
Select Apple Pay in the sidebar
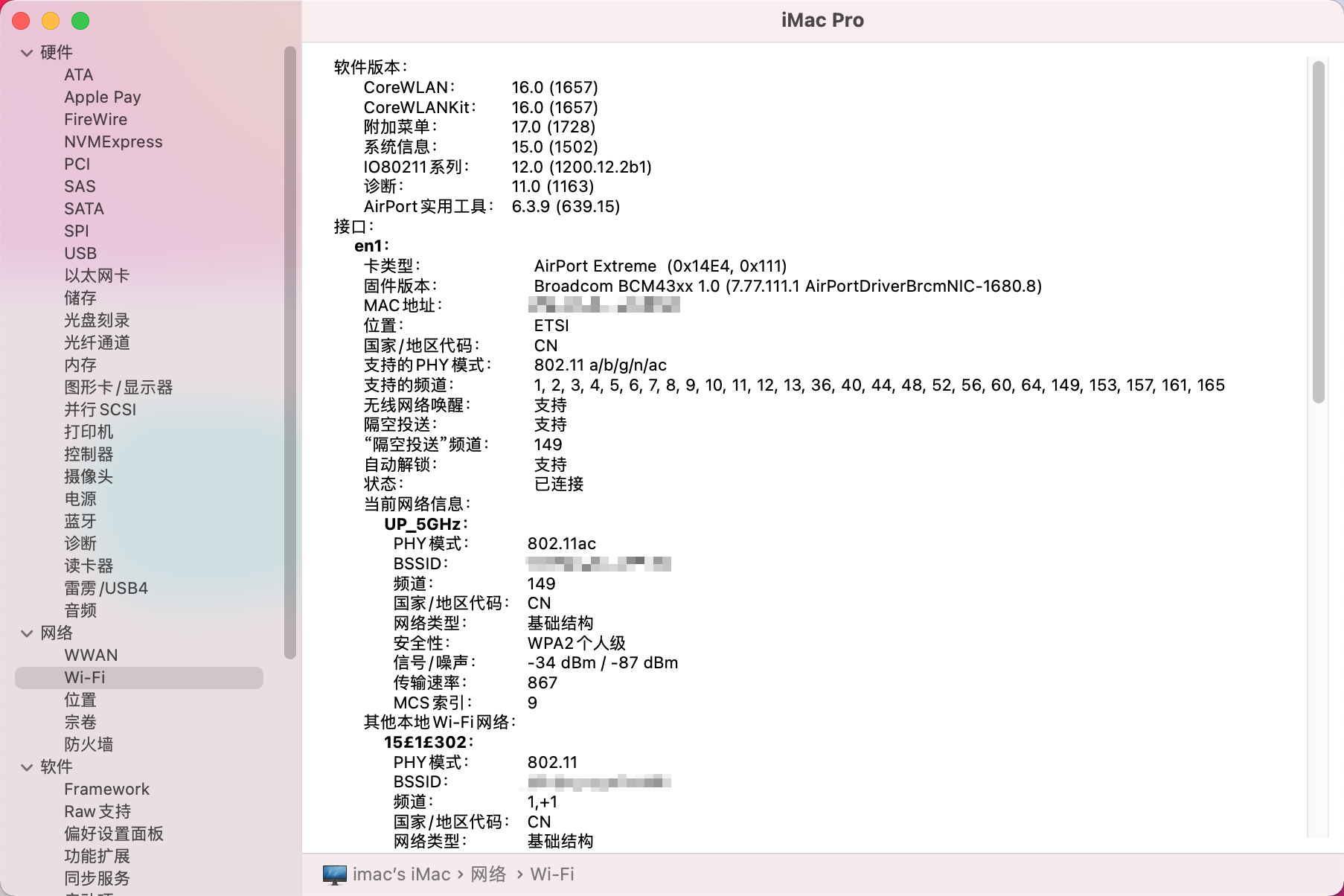103,97
